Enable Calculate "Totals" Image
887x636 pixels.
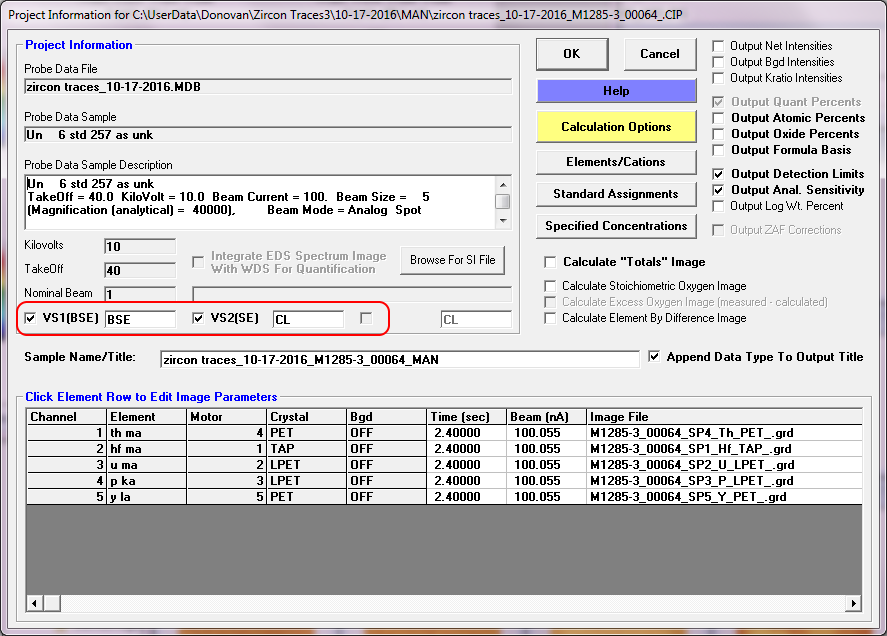550,262
